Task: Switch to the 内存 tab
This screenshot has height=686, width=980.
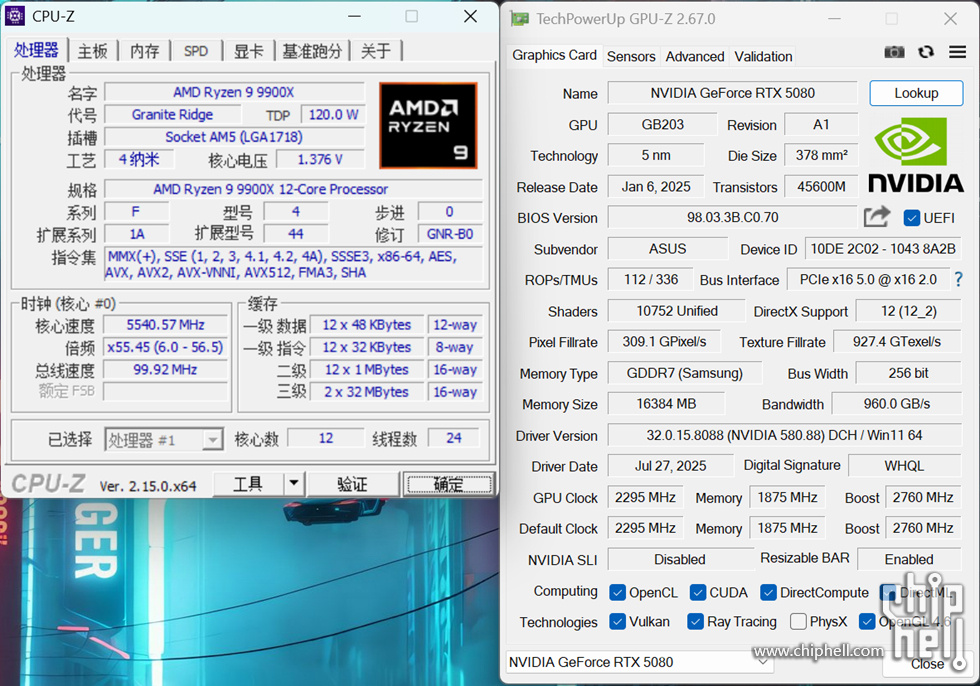Action: 144,51
